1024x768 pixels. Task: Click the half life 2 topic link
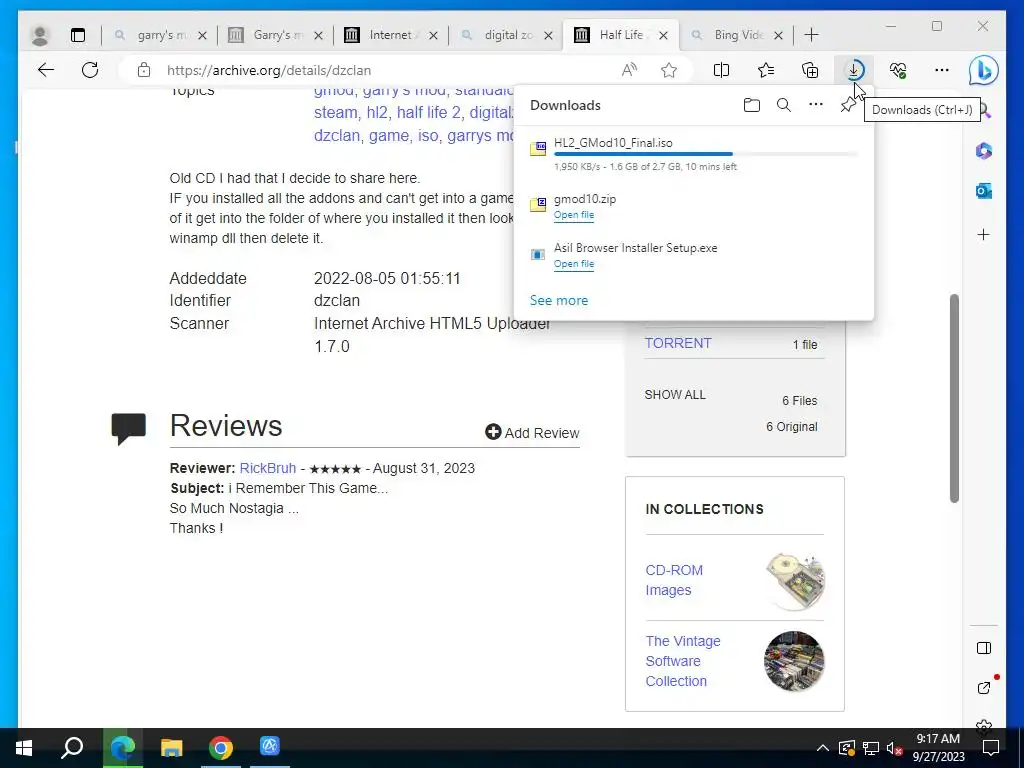(428, 112)
